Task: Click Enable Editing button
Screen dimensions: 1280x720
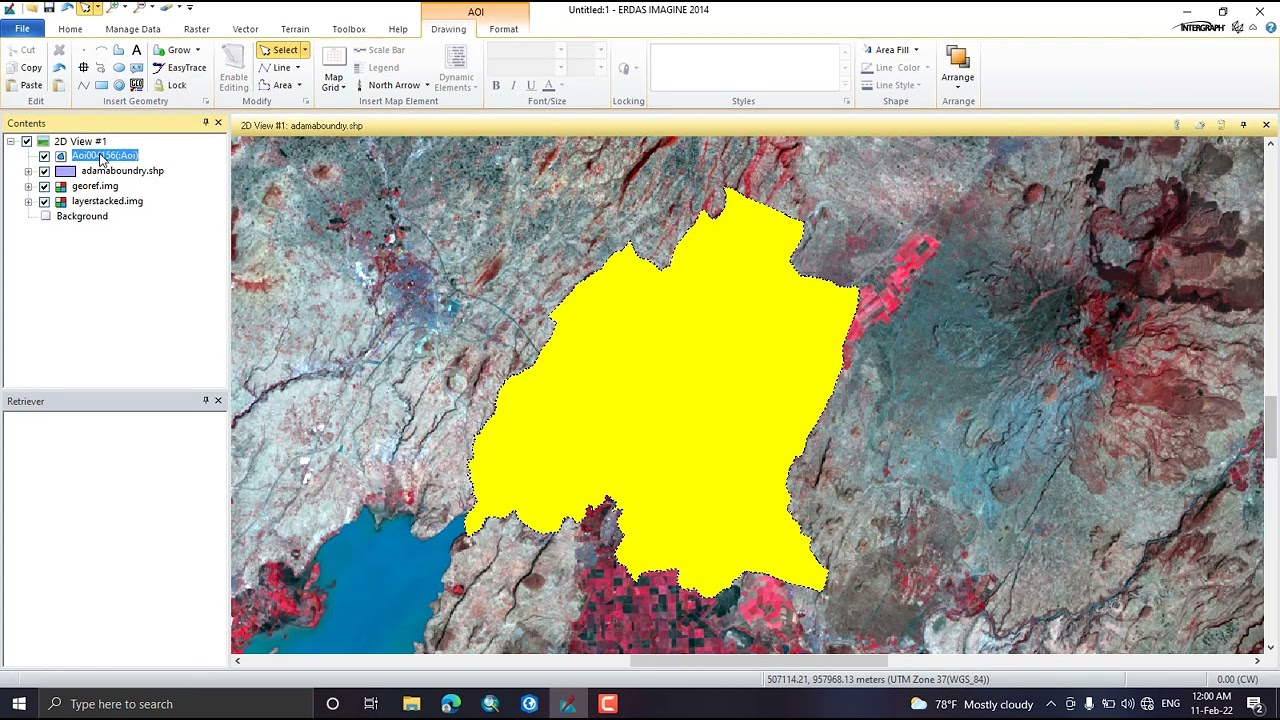Action: (233, 69)
